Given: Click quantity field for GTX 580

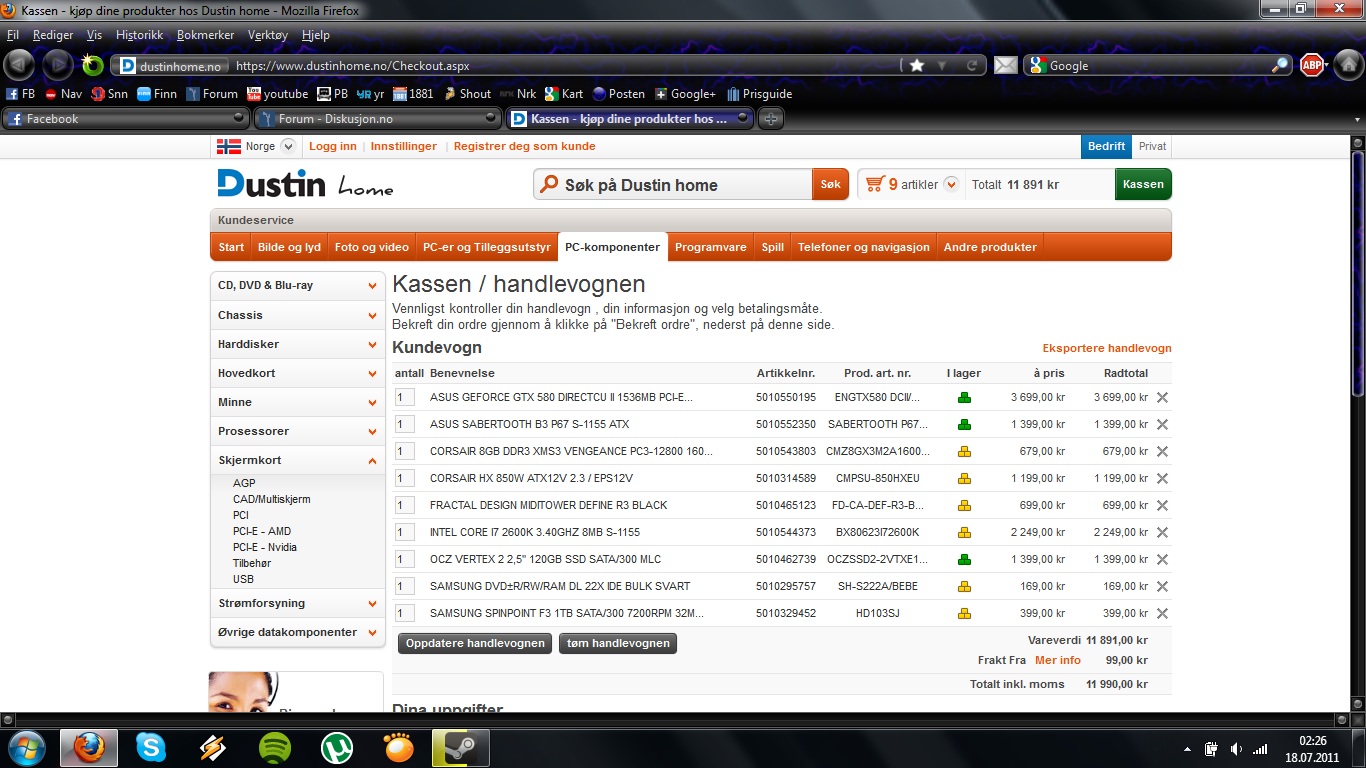Looking at the screenshot, I should click(x=404, y=397).
